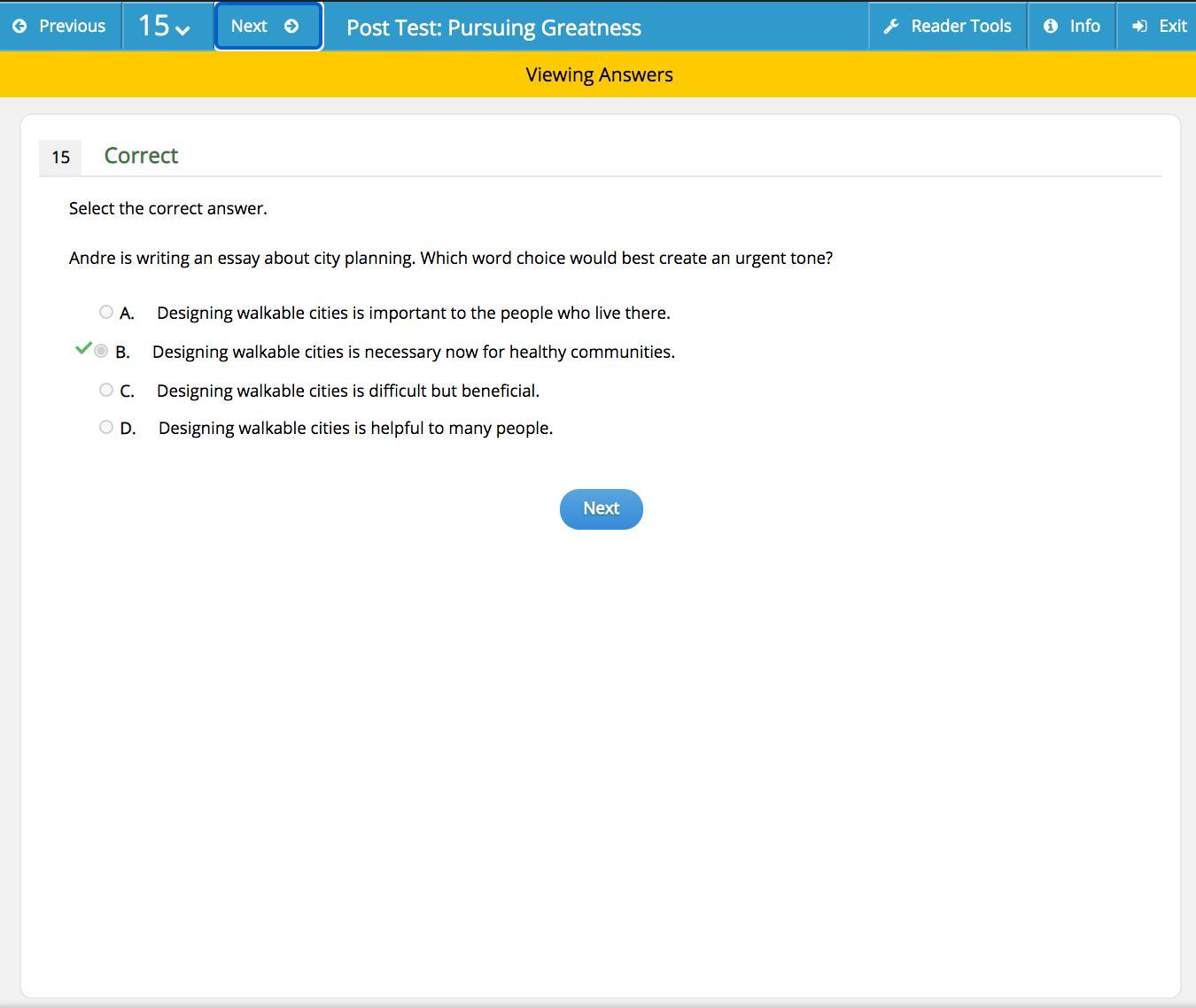1196x1008 pixels.
Task: Click the letter 'A.' option label
Action: click(x=127, y=314)
